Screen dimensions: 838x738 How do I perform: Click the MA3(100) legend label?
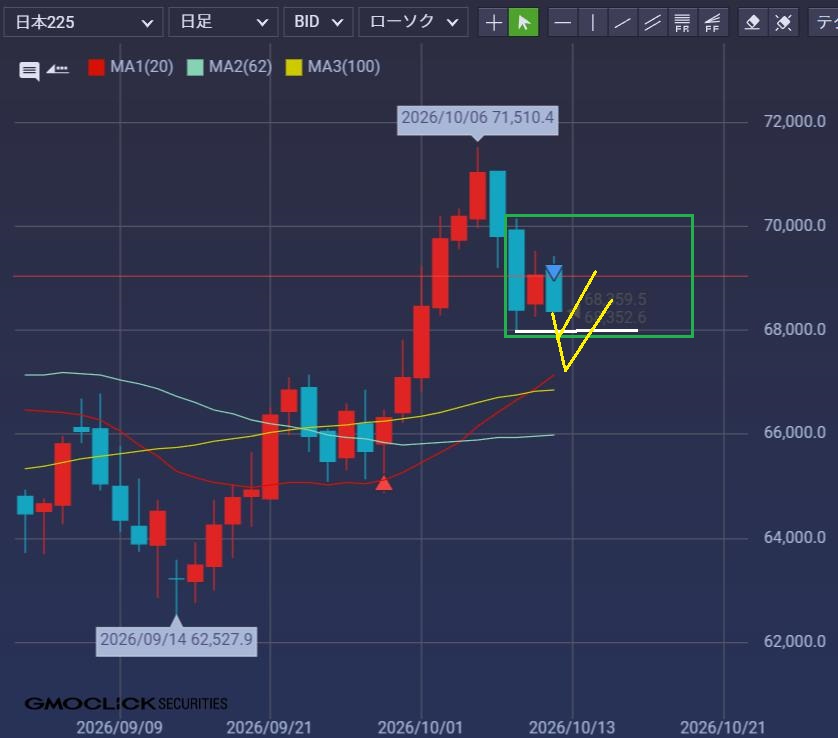point(344,67)
